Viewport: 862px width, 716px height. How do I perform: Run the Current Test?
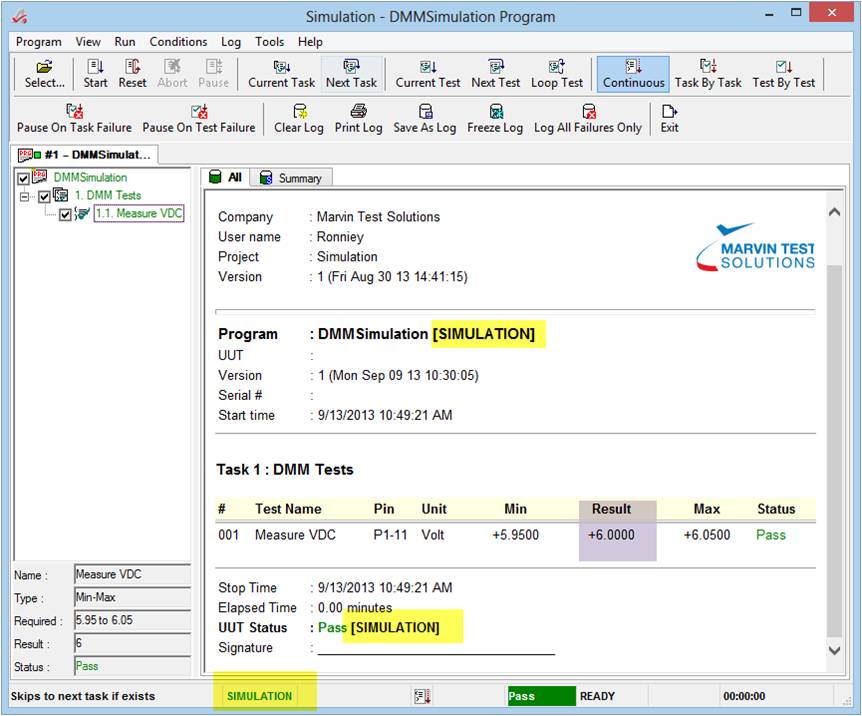(x=428, y=74)
